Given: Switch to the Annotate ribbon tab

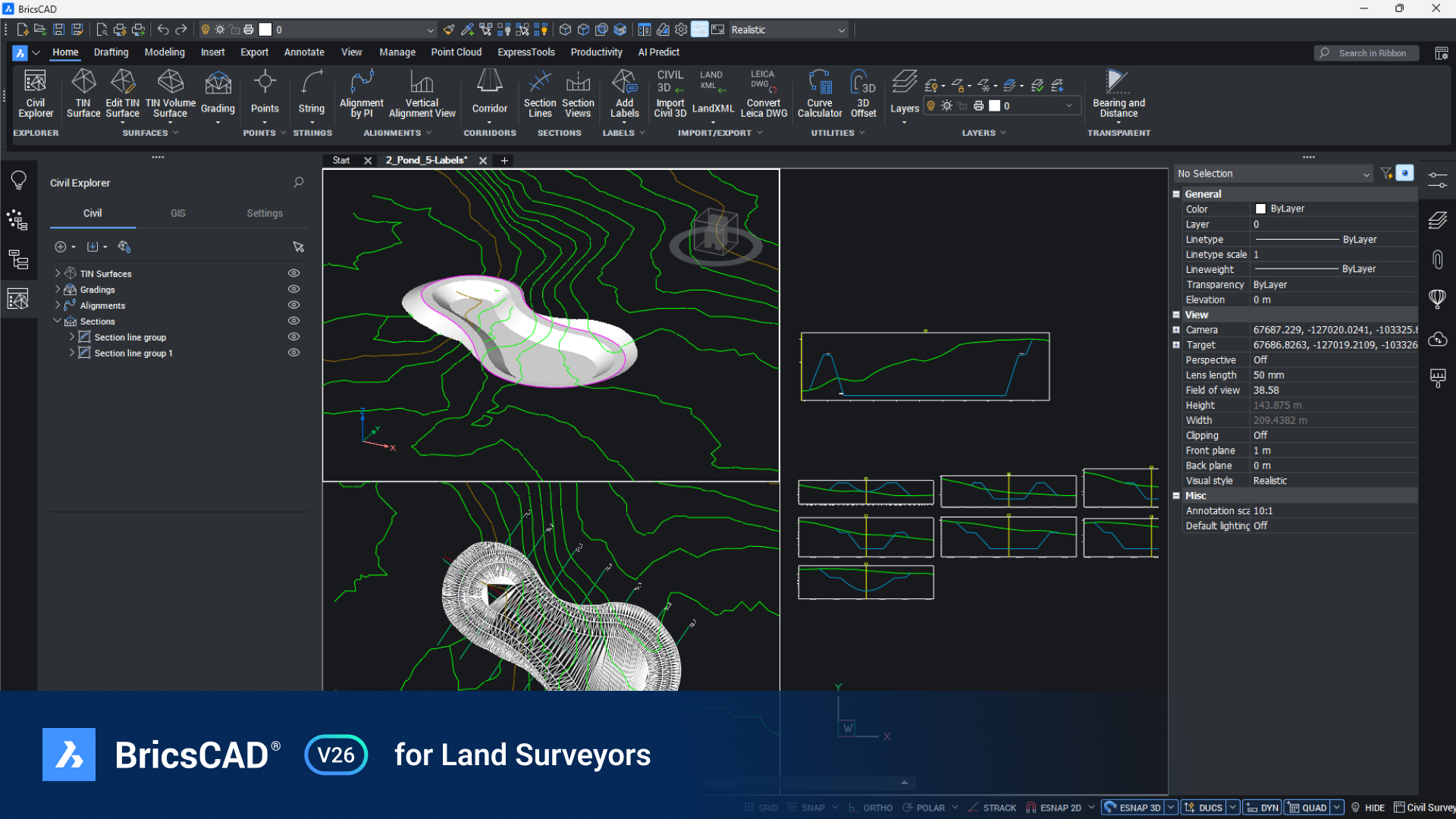Looking at the screenshot, I should pos(303,52).
